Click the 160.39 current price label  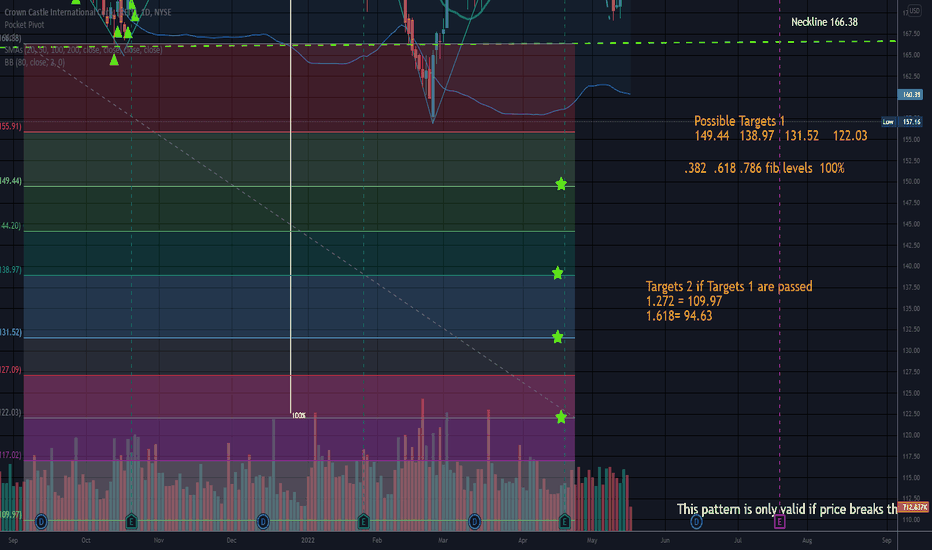[911, 95]
